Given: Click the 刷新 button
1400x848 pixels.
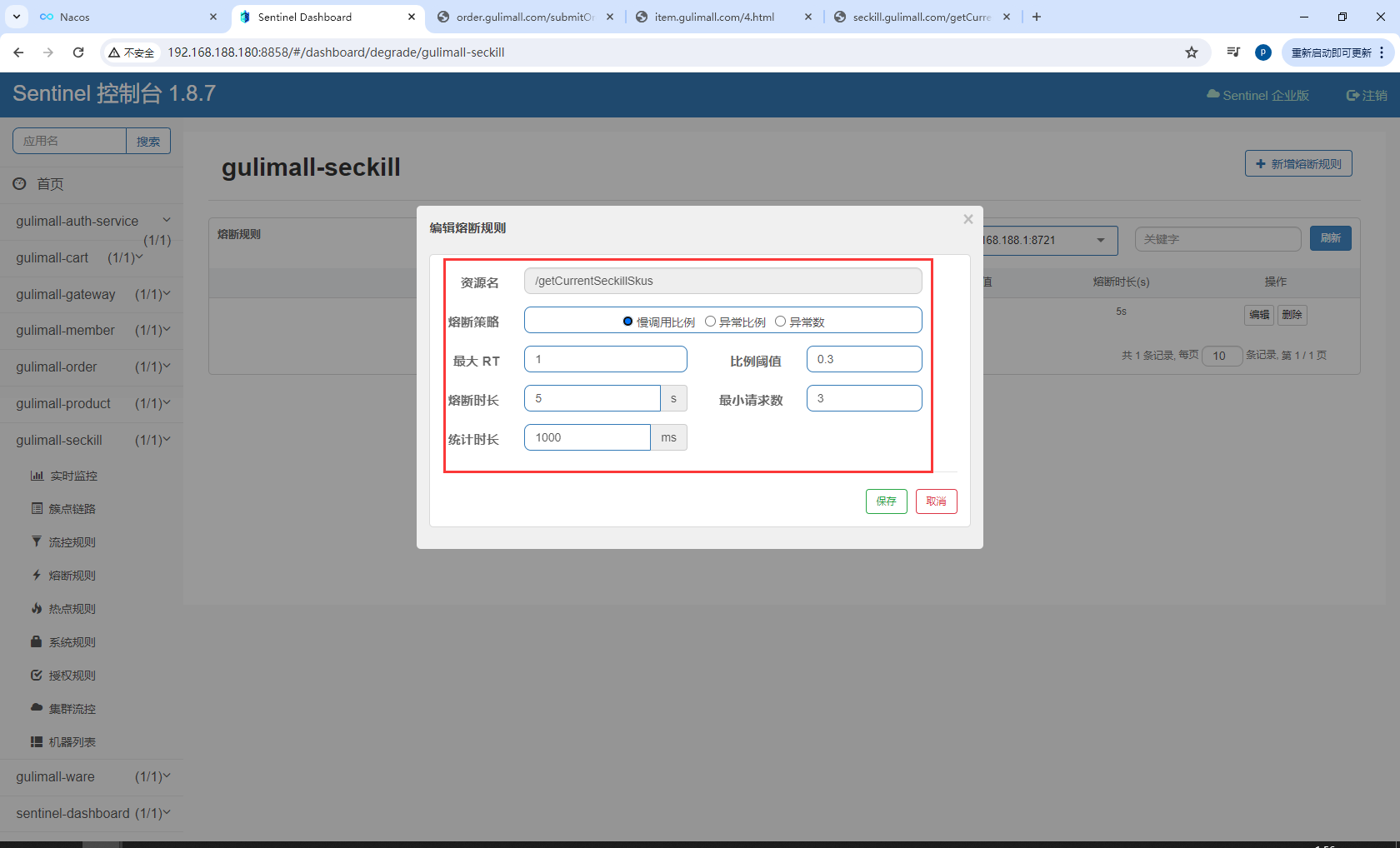Looking at the screenshot, I should 1330,238.
